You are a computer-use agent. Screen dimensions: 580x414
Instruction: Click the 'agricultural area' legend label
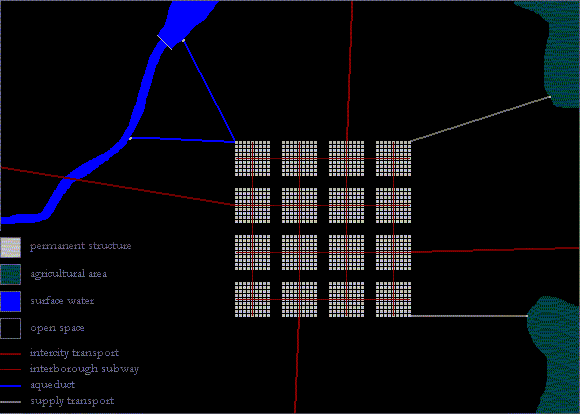[x=69, y=274]
